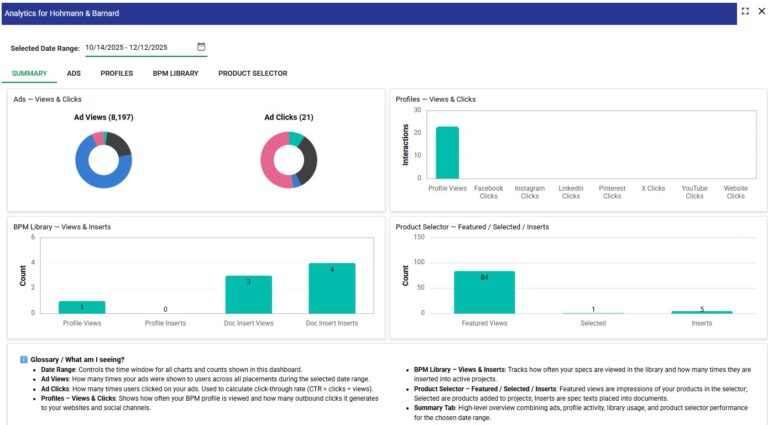Click the Profile Views bar in Profiles chart
Viewport: 768px width, 425px height.
447,152
